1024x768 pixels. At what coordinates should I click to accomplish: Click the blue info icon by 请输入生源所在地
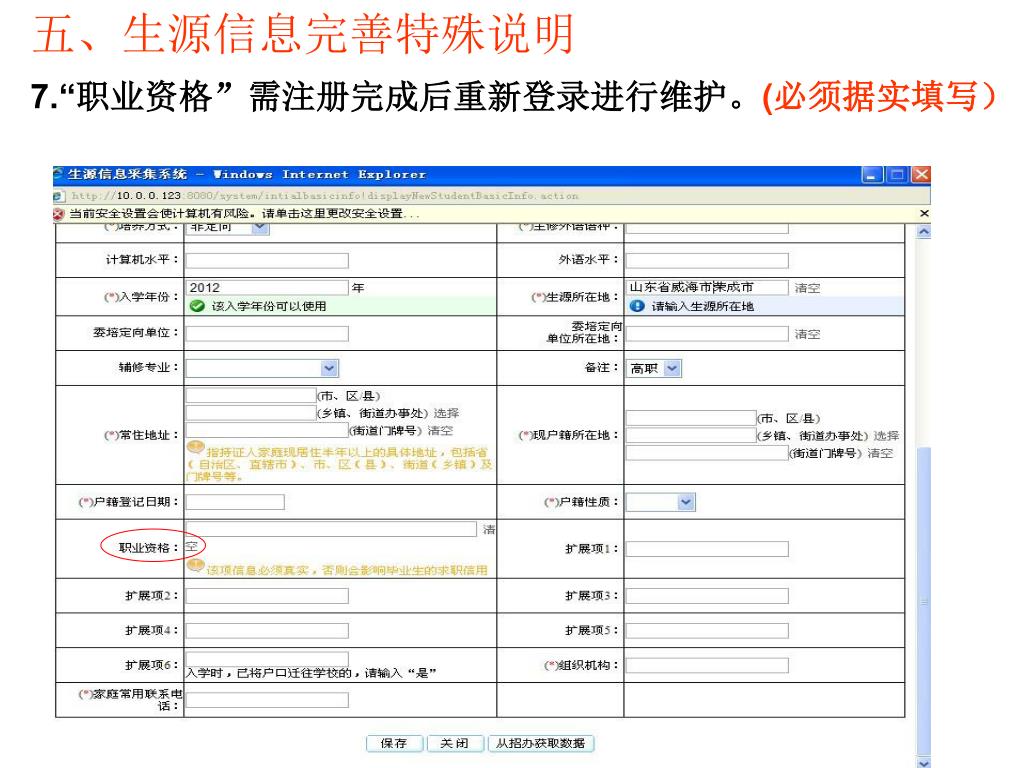pos(637,306)
